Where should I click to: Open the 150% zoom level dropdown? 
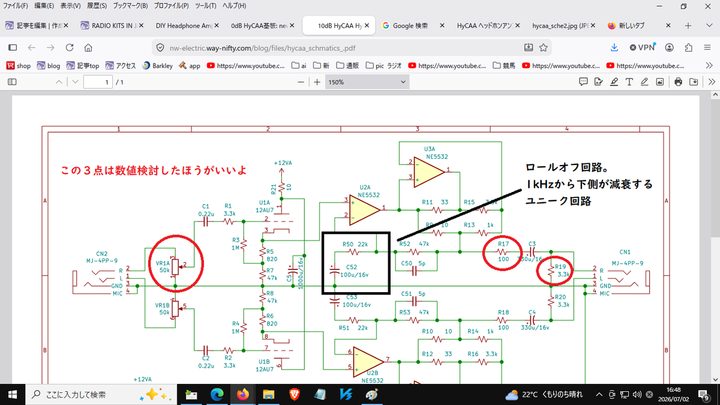pos(367,82)
